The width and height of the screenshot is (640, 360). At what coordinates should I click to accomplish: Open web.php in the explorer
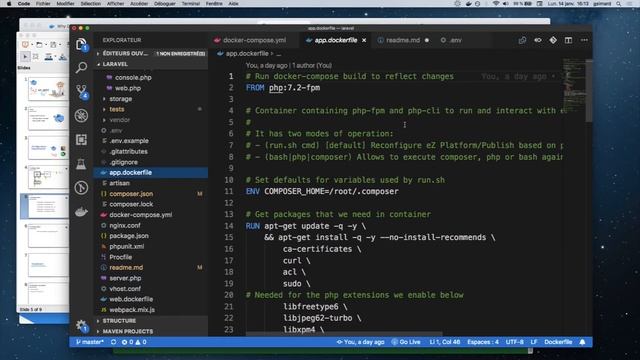point(128,88)
